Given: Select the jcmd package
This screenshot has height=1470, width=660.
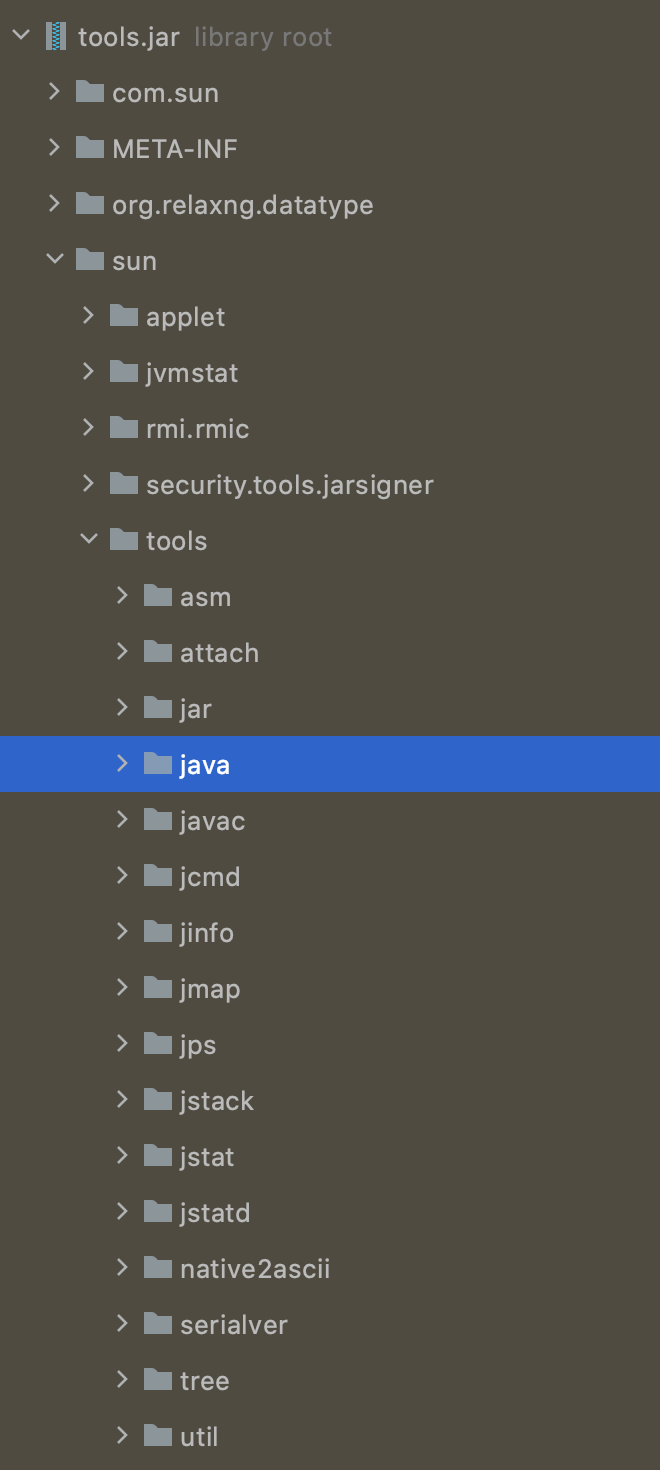Looking at the screenshot, I should 210,877.
